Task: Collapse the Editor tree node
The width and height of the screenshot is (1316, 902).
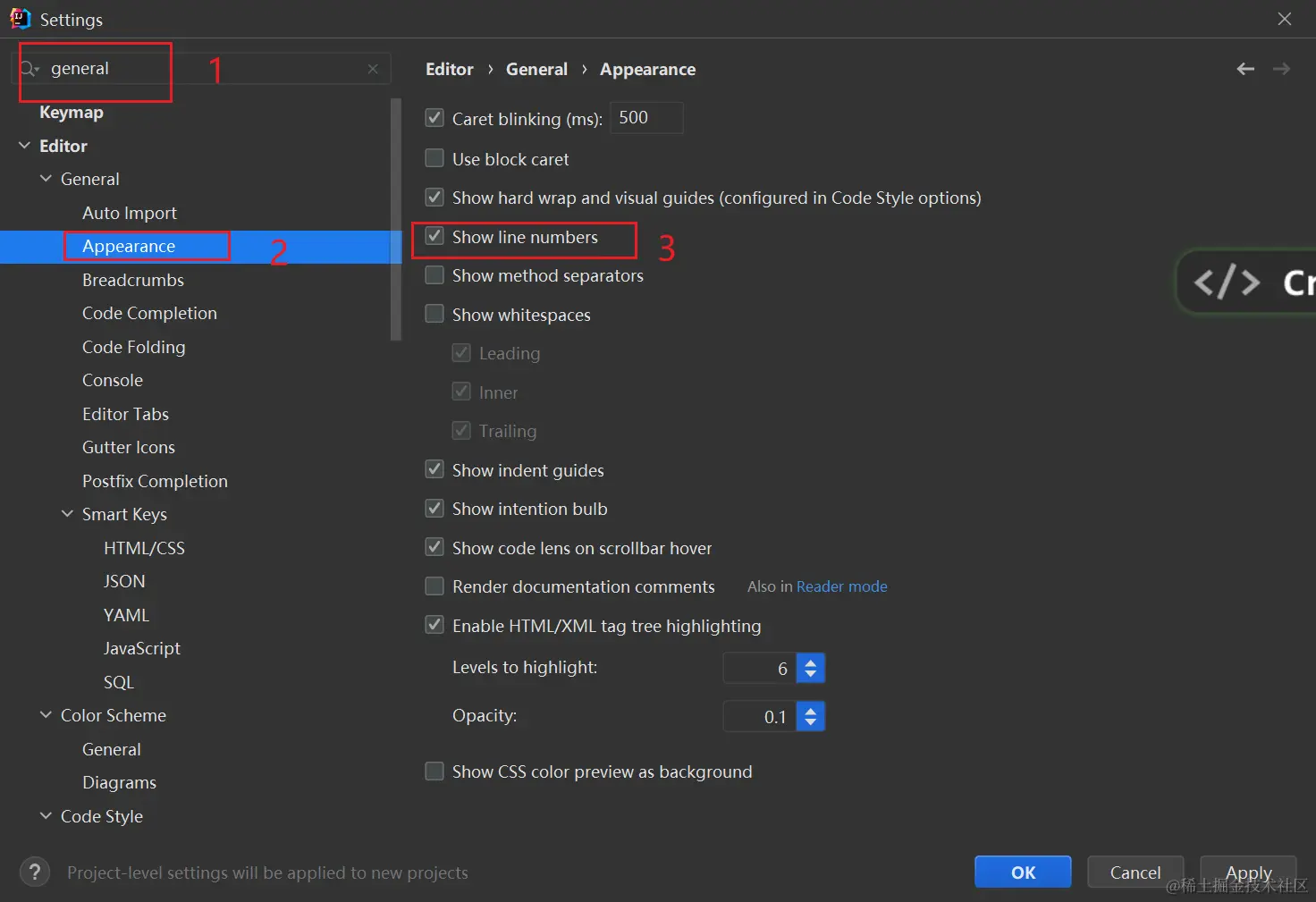Action: (x=24, y=146)
